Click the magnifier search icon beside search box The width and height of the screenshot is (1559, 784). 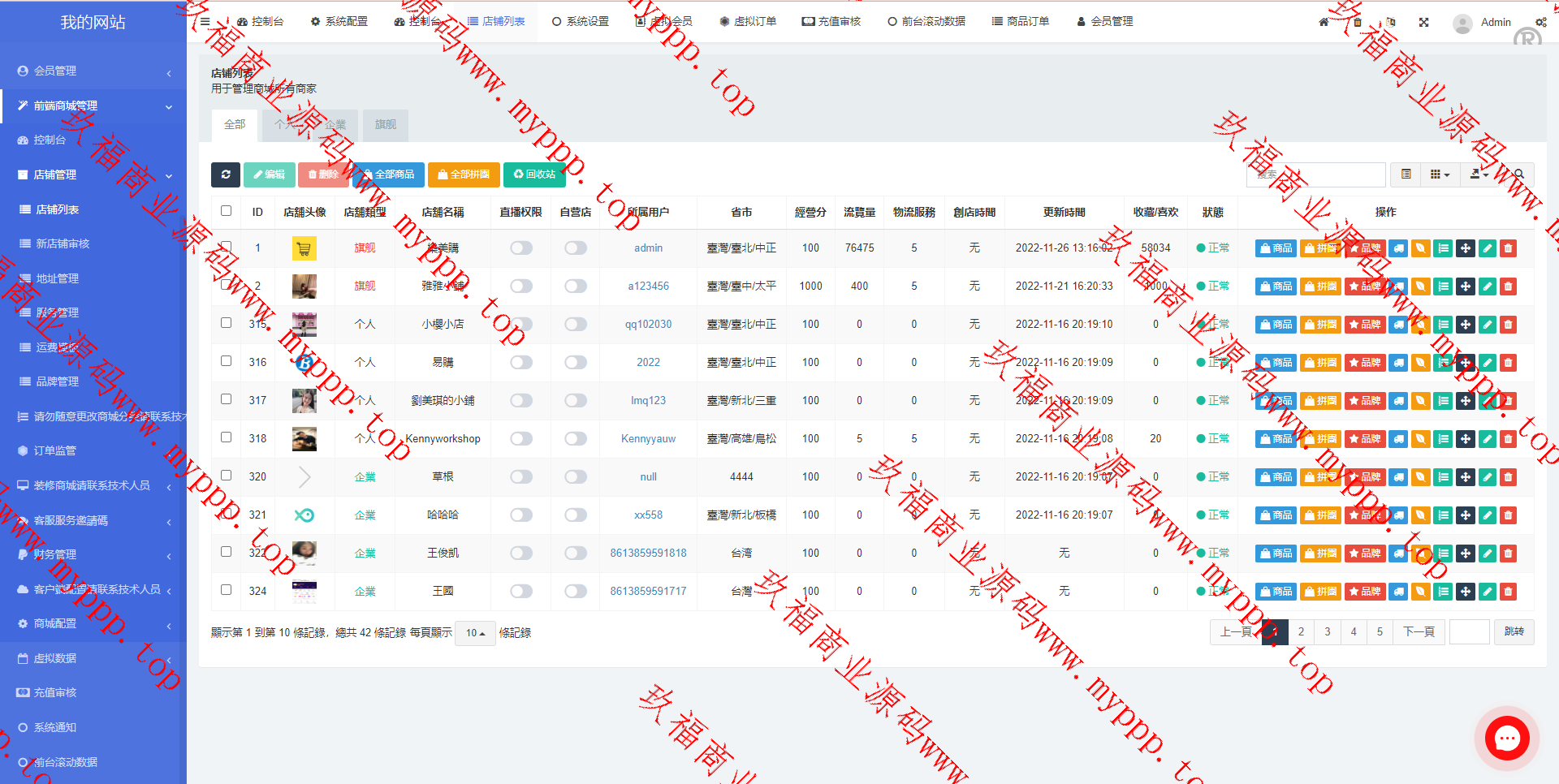tap(1518, 174)
